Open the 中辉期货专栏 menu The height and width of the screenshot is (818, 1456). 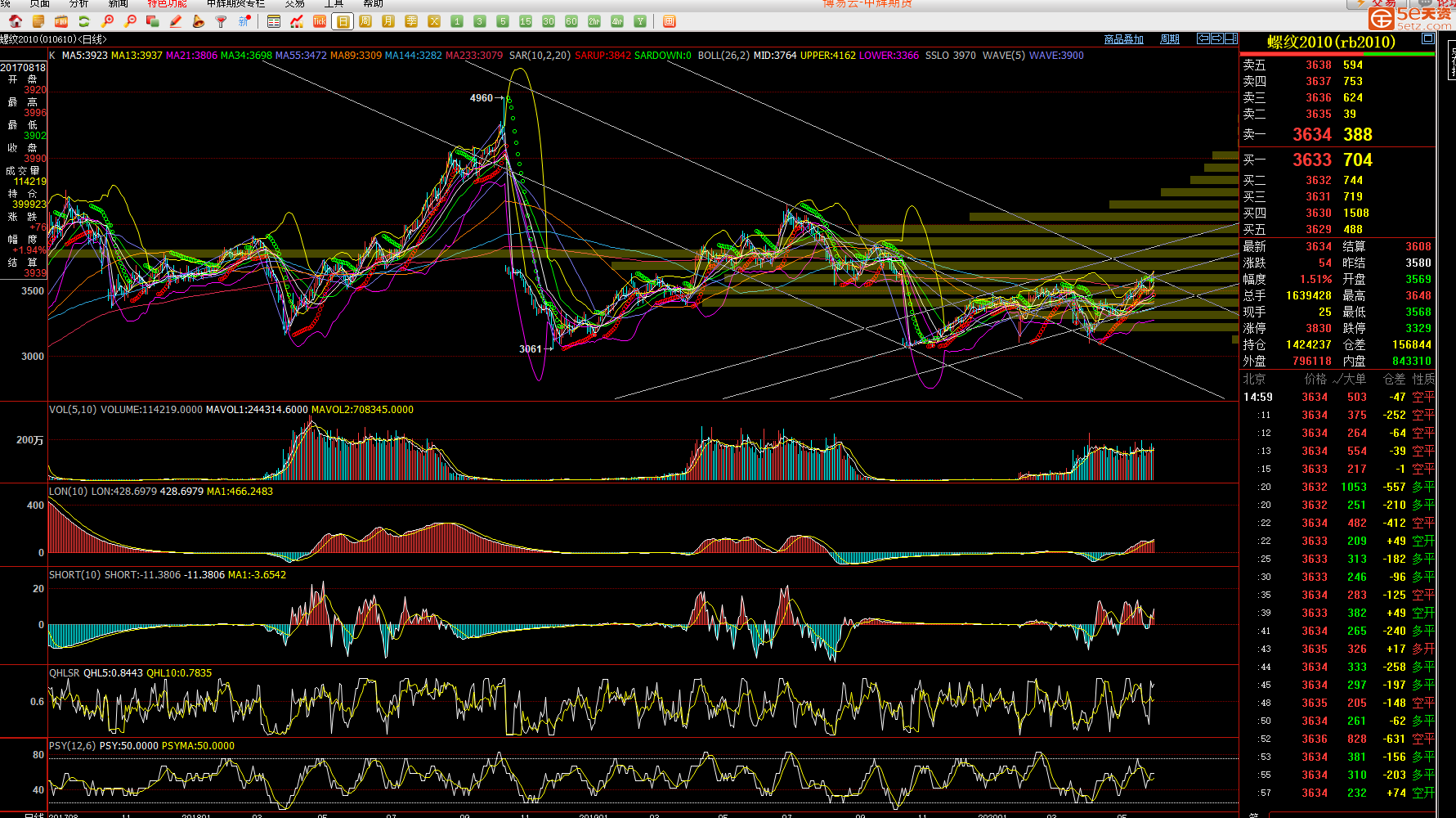click(235, 4)
